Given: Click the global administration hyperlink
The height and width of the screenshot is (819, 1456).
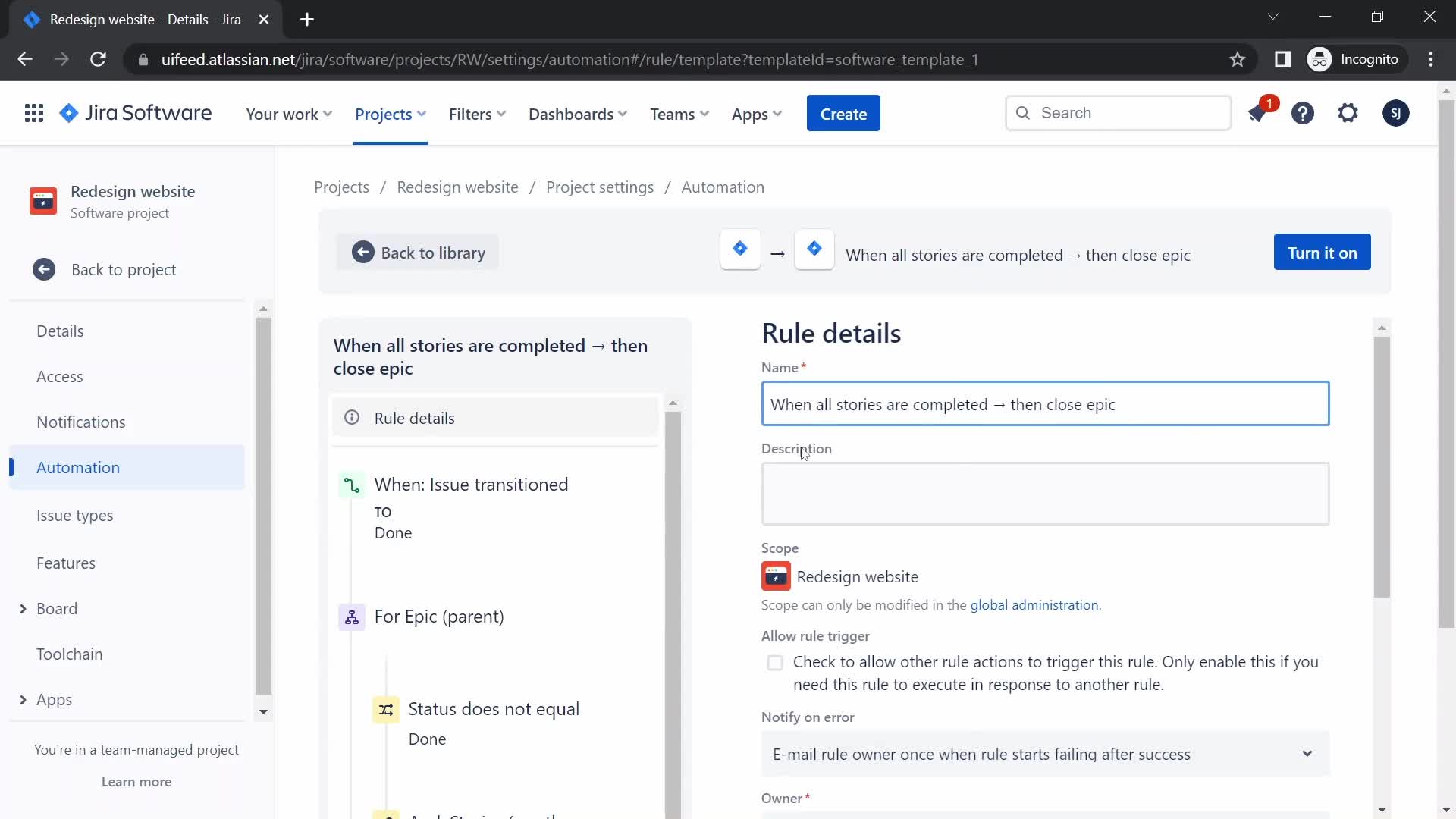Looking at the screenshot, I should pos(1034,604).
